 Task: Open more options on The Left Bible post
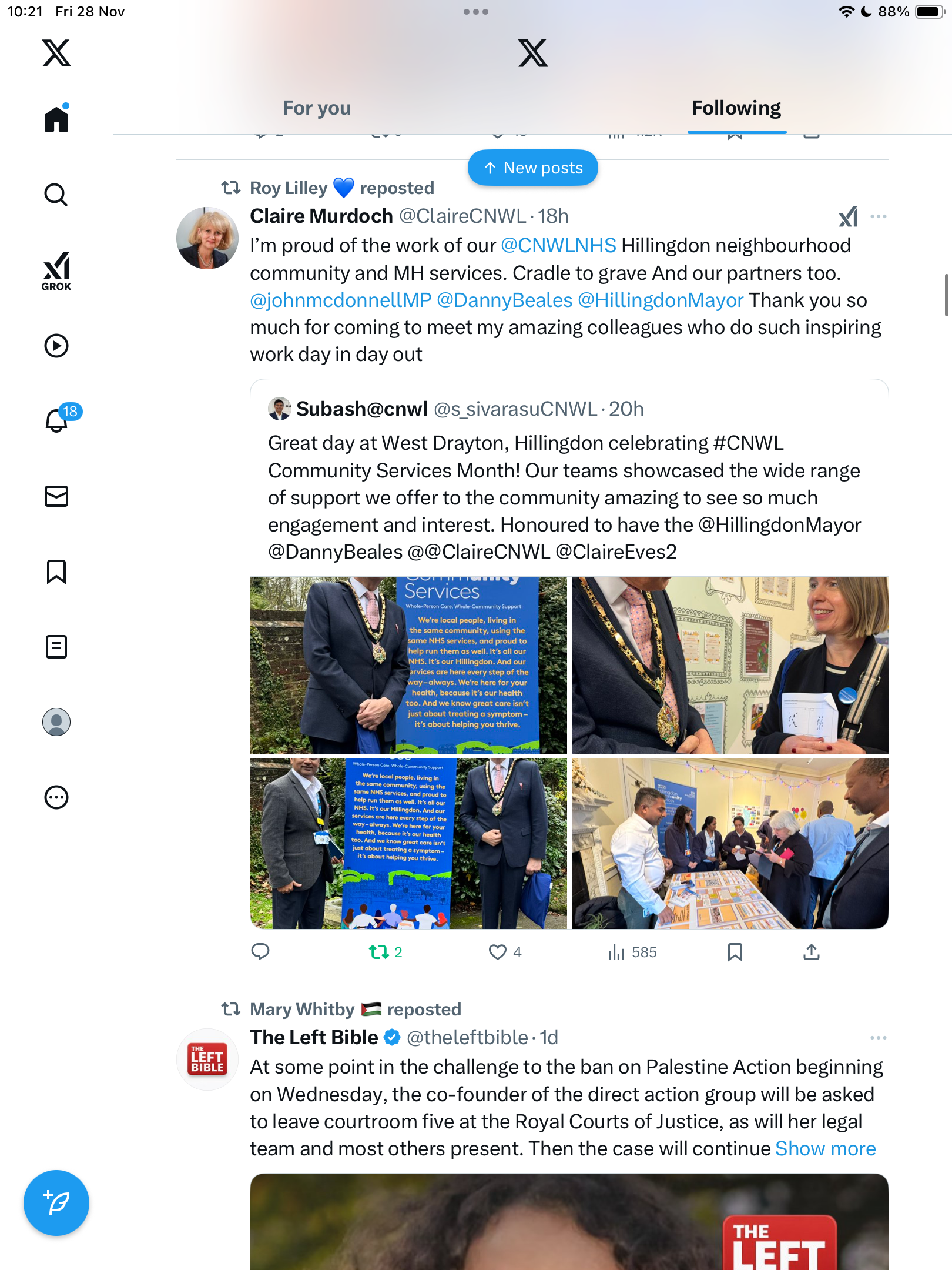878,1038
